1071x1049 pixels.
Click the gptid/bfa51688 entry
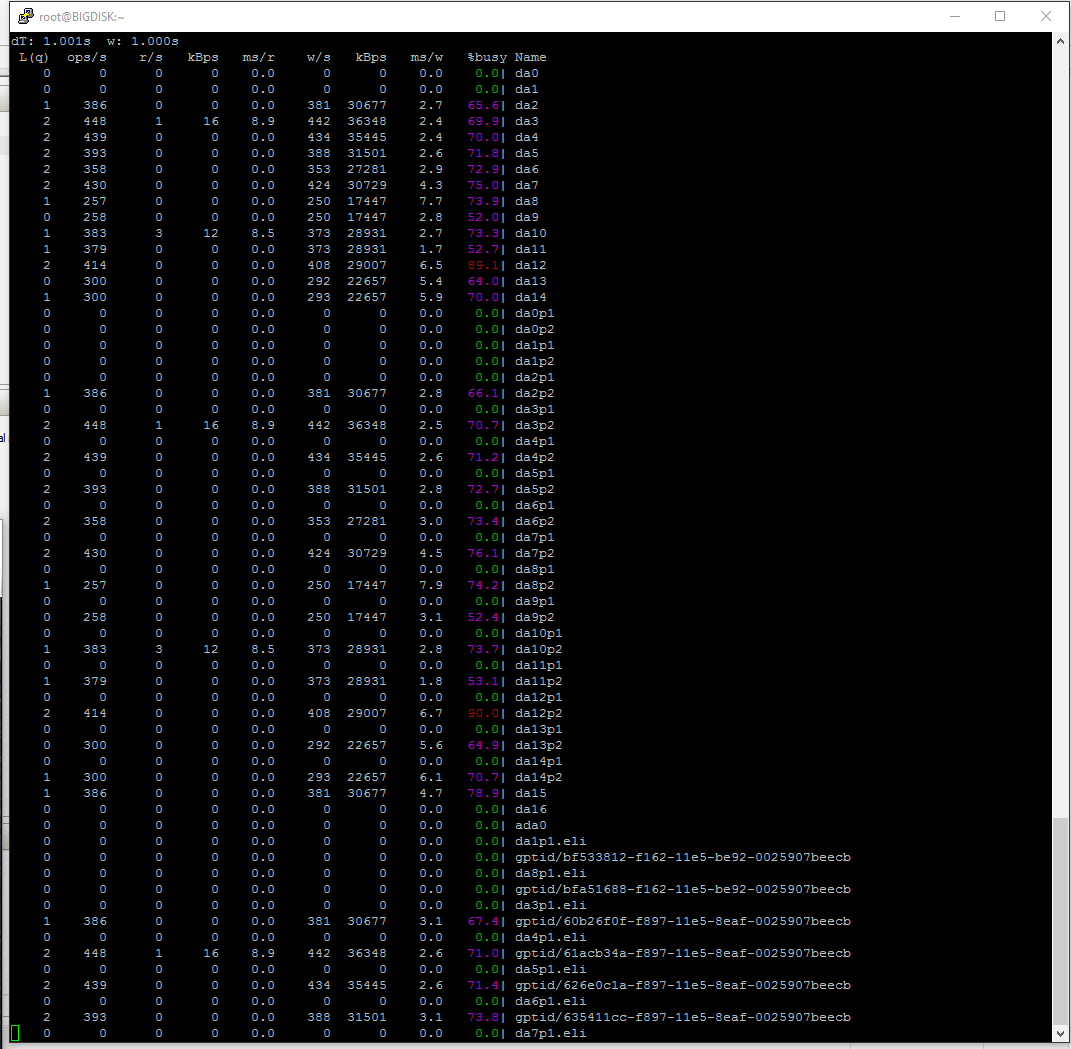pyautogui.click(x=683, y=889)
